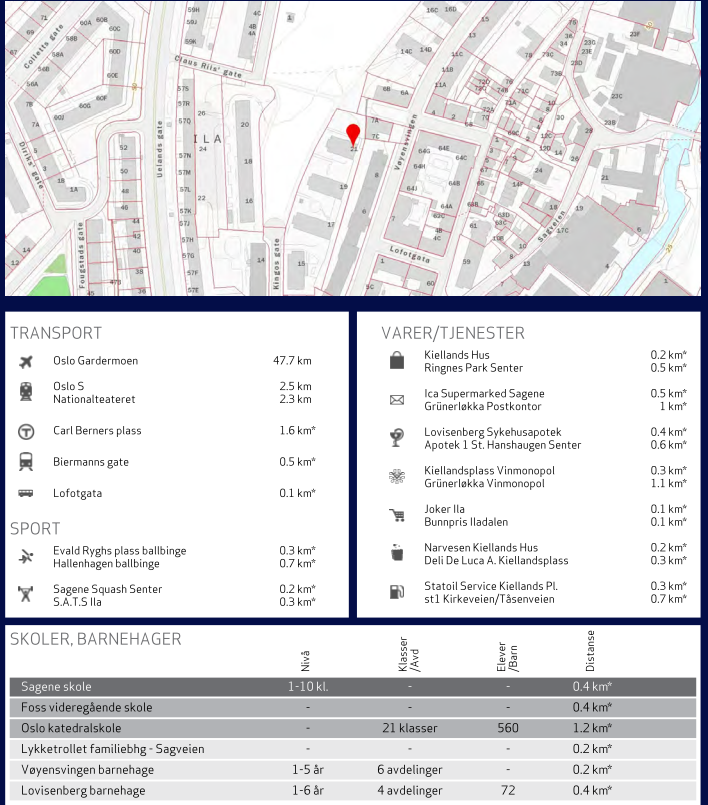Screen dimensions: 708x805
Task: Click the grape icon by Kiellandsplass Vinmonopol
Action: coord(396,476)
